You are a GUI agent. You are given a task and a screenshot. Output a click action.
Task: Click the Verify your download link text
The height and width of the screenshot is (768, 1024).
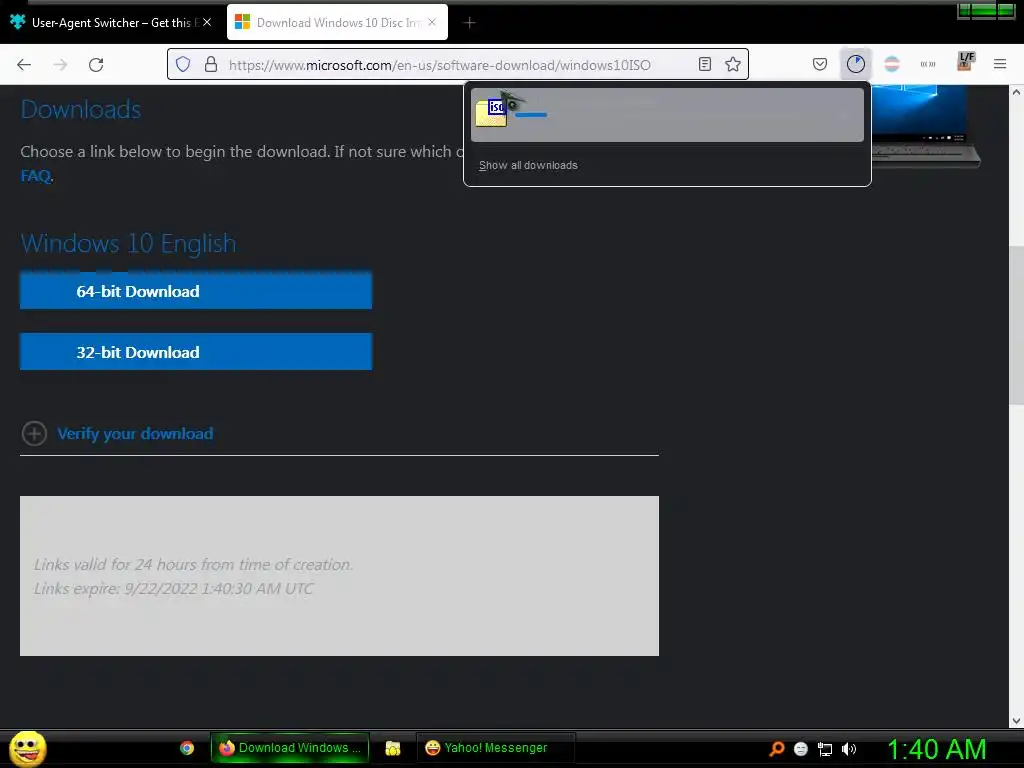pos(135,434)
